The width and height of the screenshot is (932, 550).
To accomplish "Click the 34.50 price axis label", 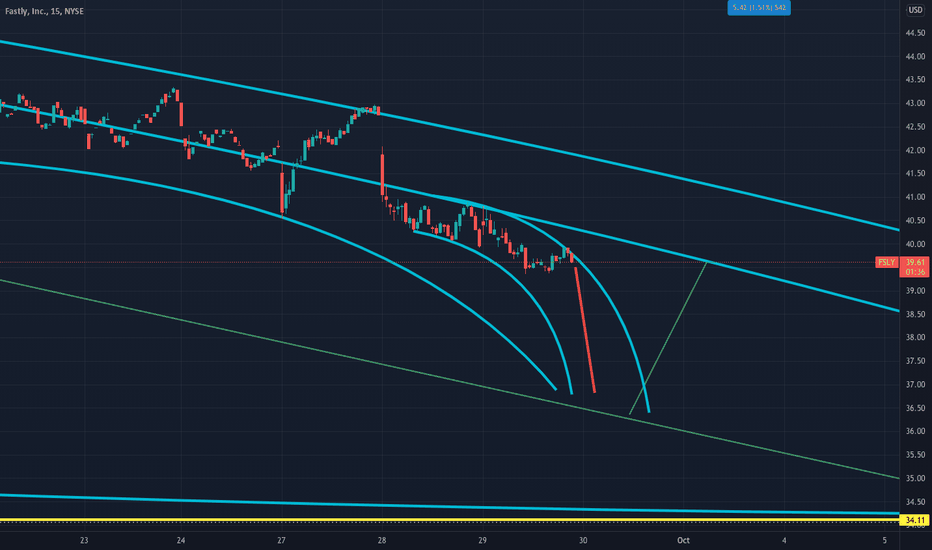I will click(915, 502).
